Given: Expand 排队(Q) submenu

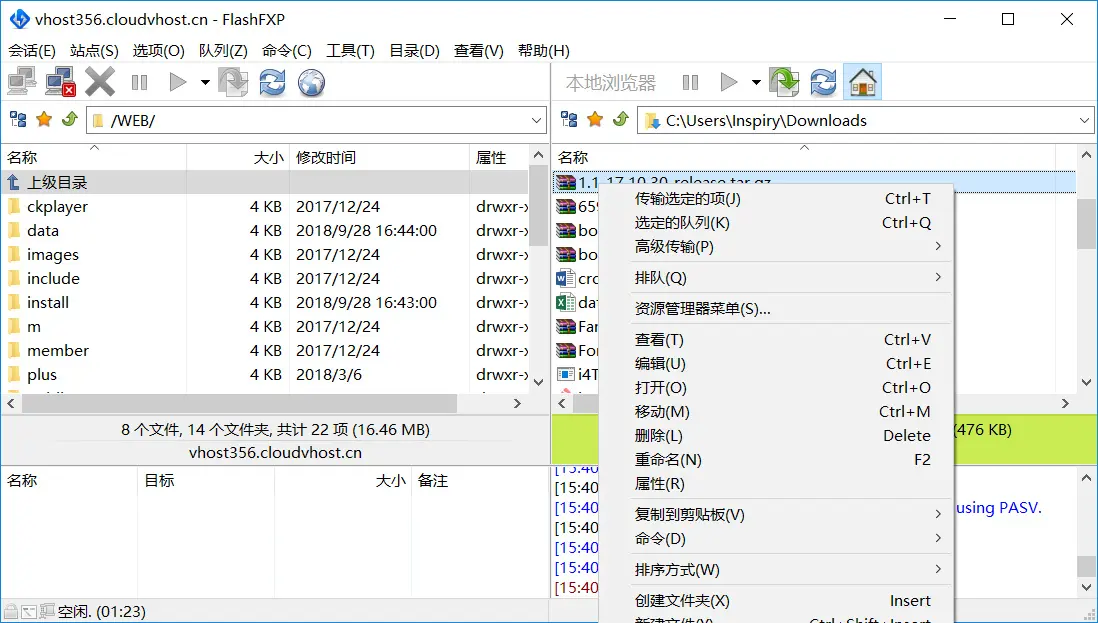Looking at the screenshot, I should pos(777,278).
